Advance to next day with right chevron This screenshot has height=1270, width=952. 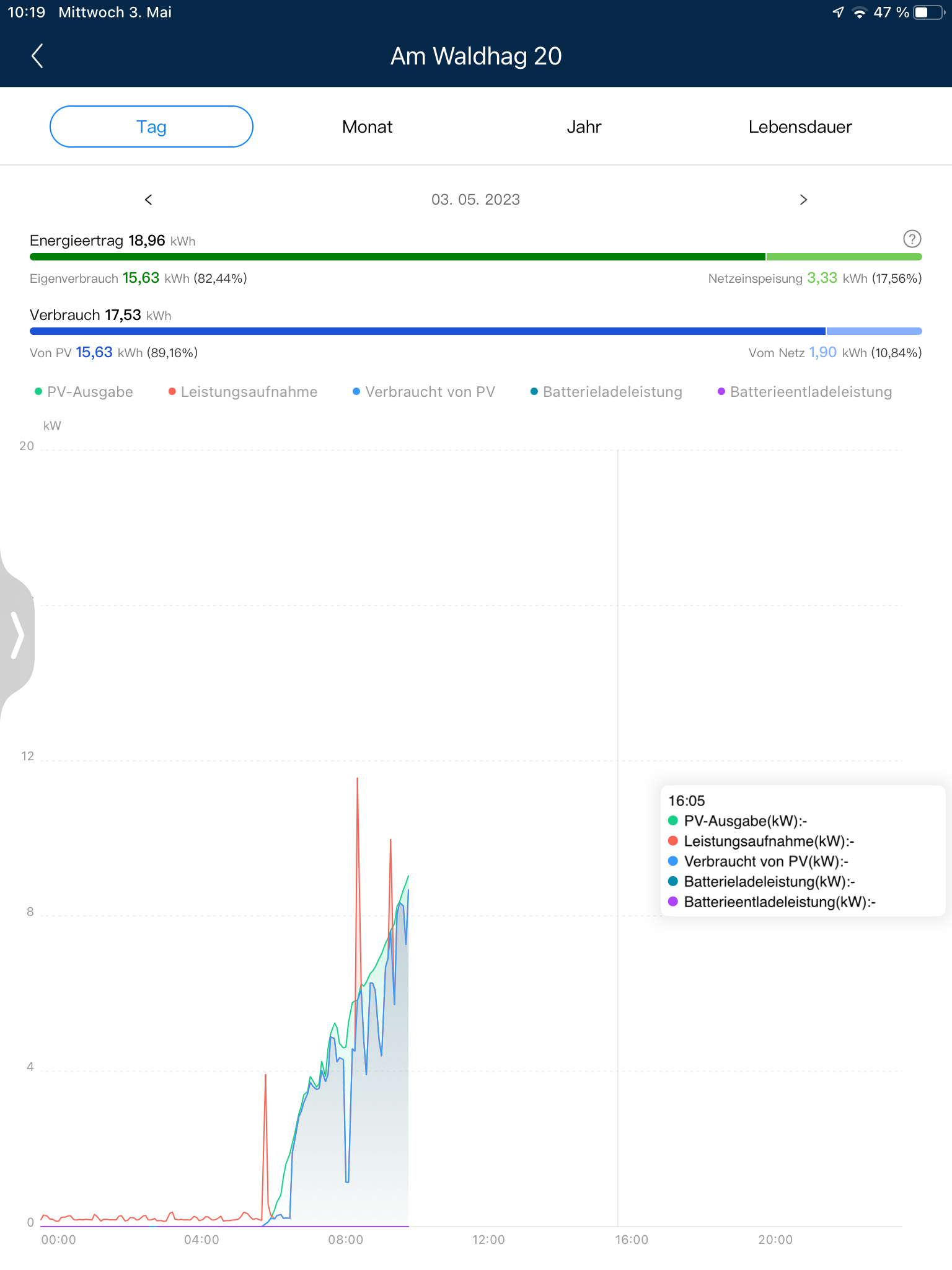(x=803, y=200)
